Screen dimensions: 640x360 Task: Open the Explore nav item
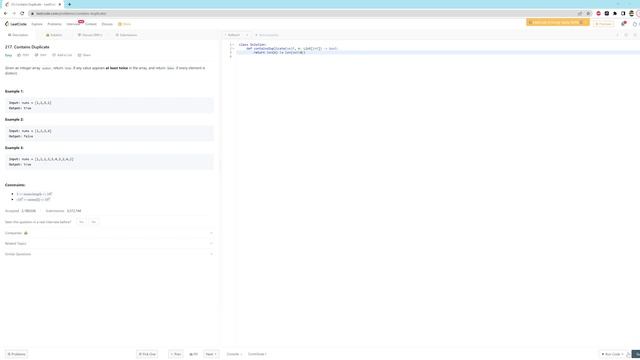[x=37, y=24]
